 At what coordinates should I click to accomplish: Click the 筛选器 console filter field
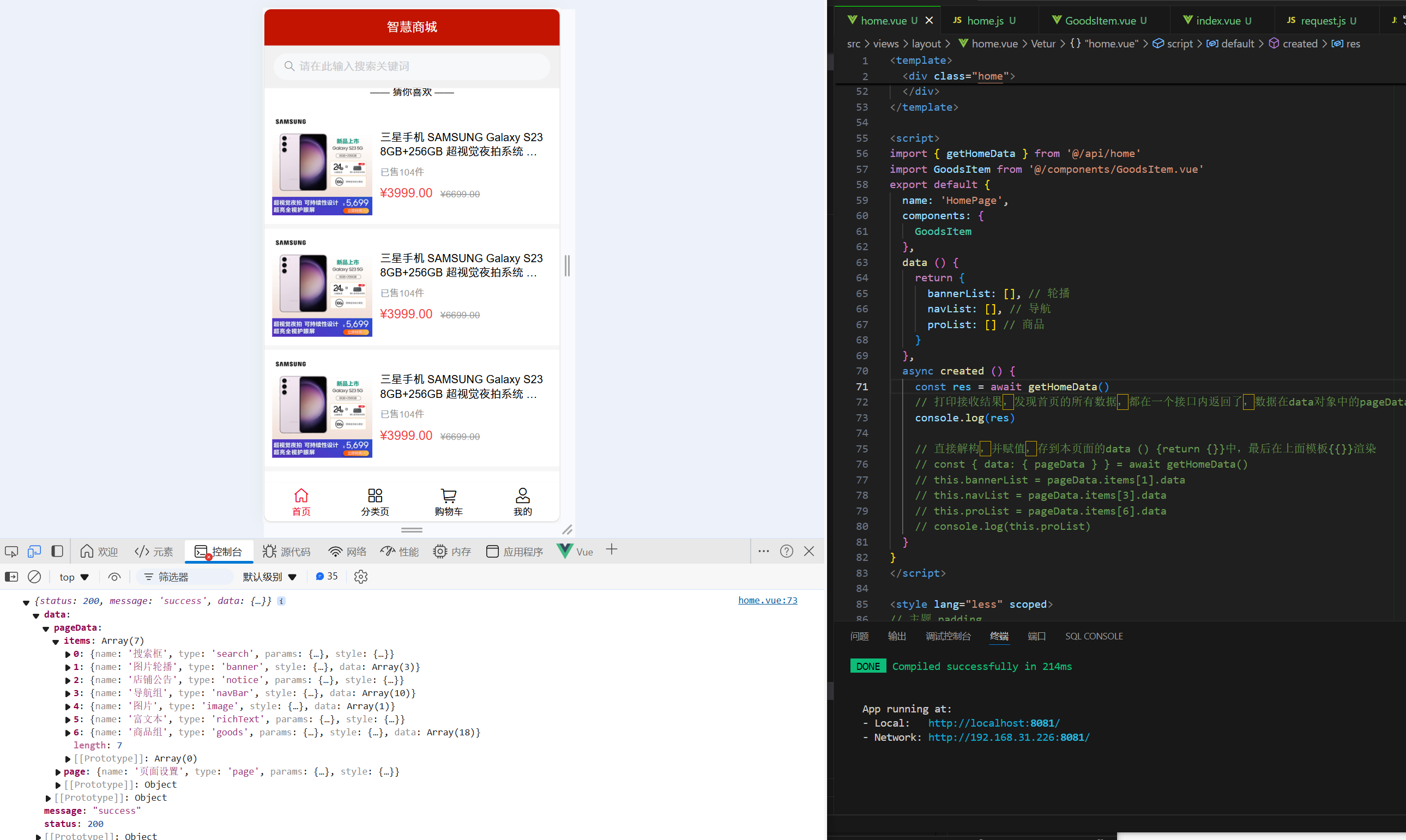184,577
